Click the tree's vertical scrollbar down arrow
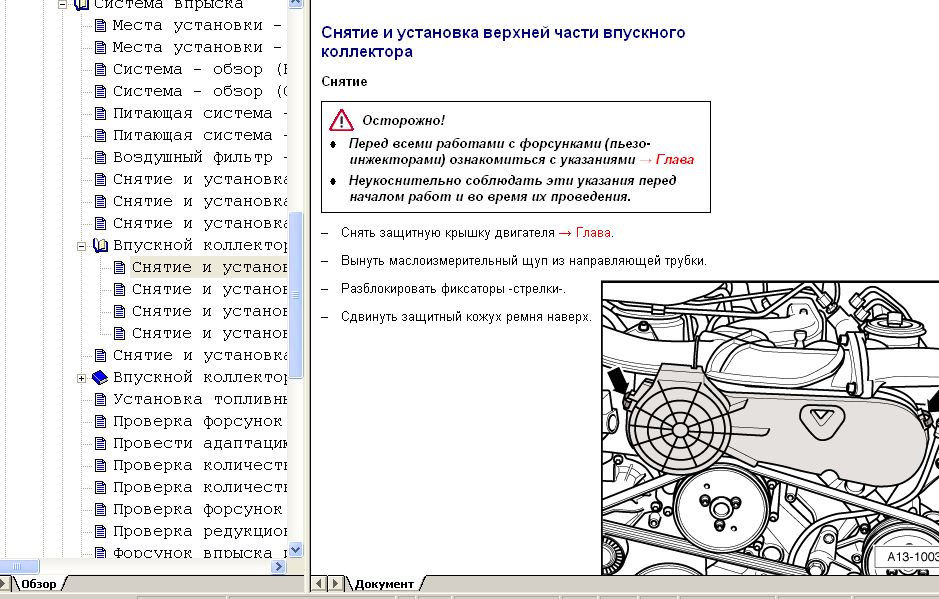This screenshot has width=939, height=599. 295,550
